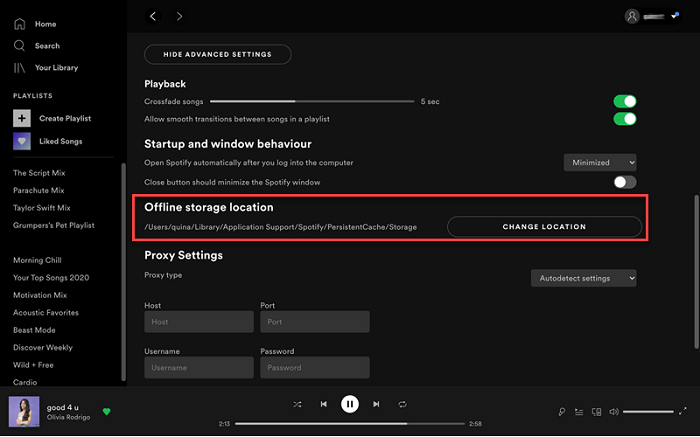
Task: Enable close button minimizes window toggle
Action: click(625, 182)
